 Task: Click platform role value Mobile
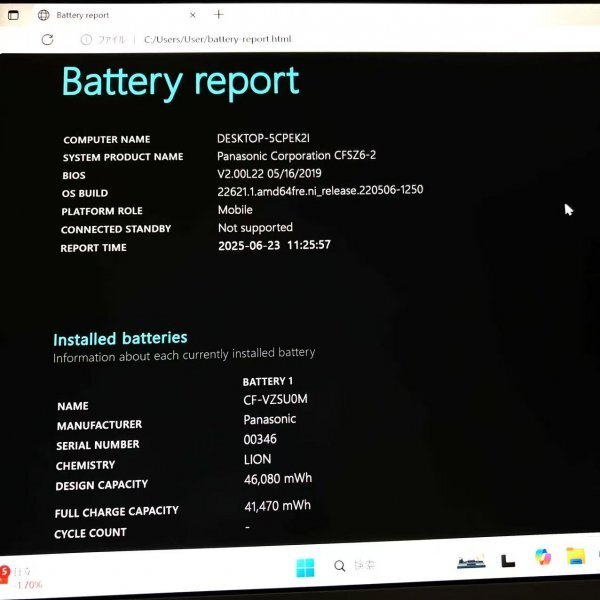pyautogui.click(x=235, y=210)
